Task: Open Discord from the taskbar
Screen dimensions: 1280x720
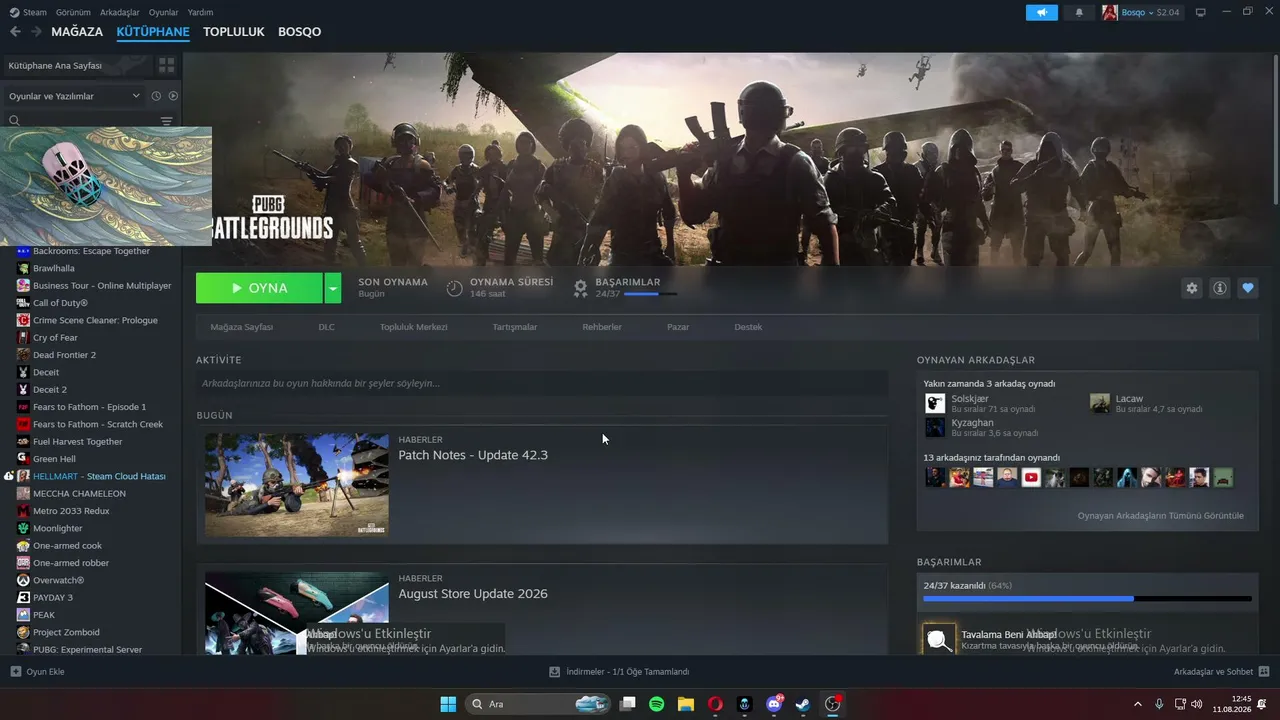Action: click(x=774, y=704)
